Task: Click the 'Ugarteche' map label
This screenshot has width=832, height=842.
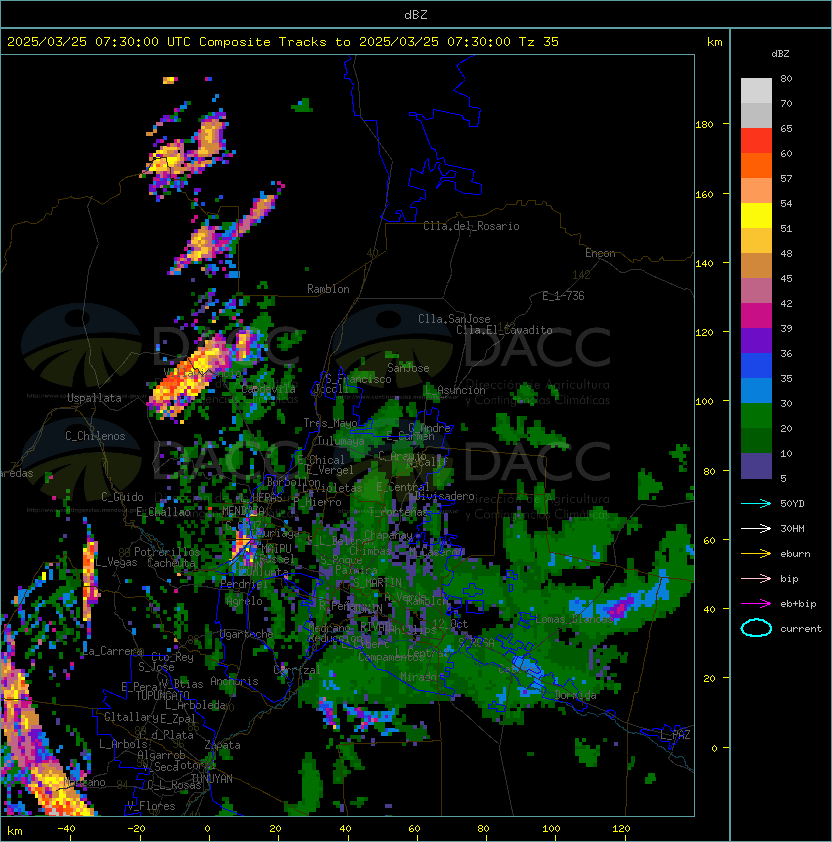Action: (246, 634)
